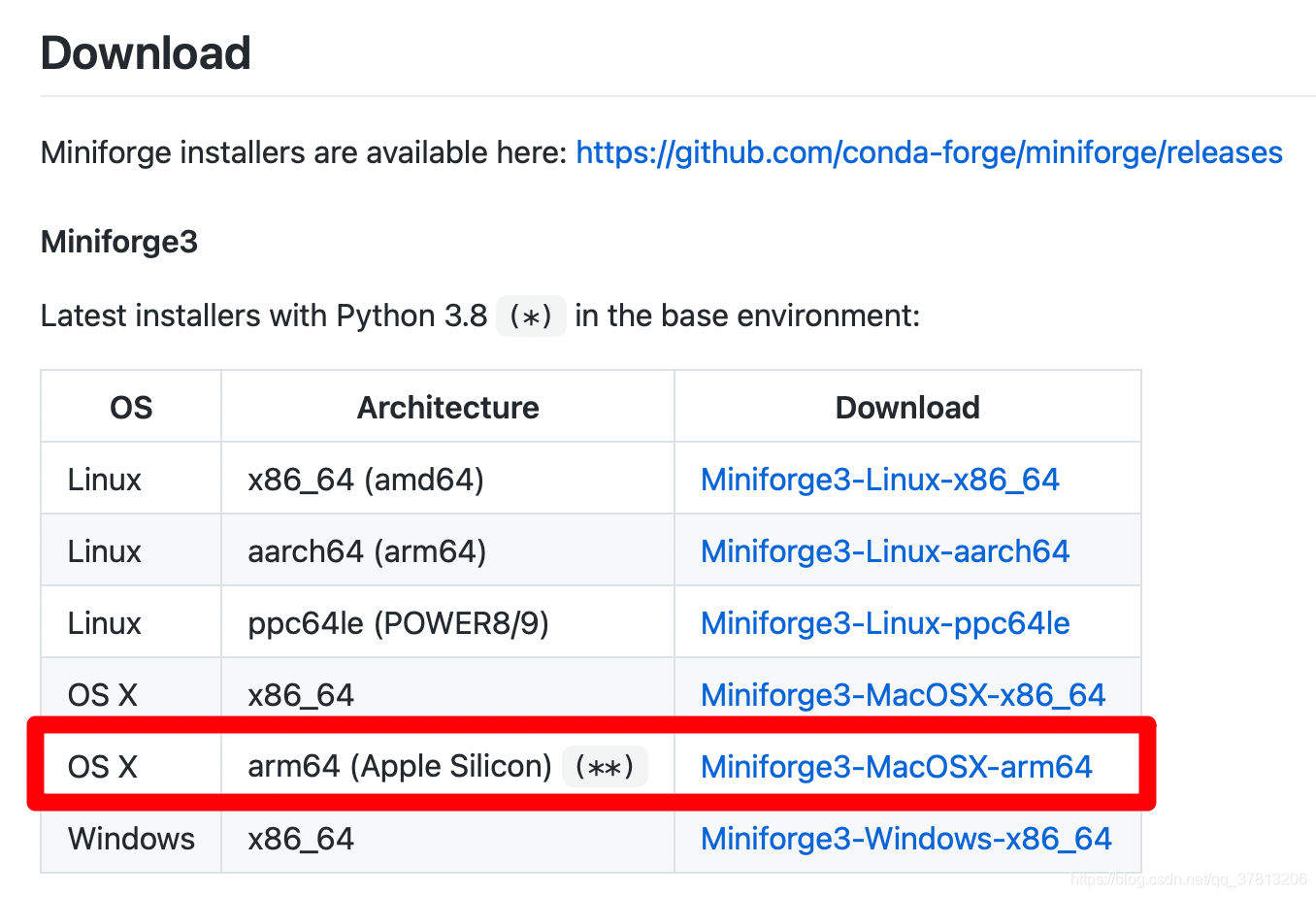Click the single asterisk (*) footnote marker
Viewport: 1316px width, 897px height.
tap(531, 316)
